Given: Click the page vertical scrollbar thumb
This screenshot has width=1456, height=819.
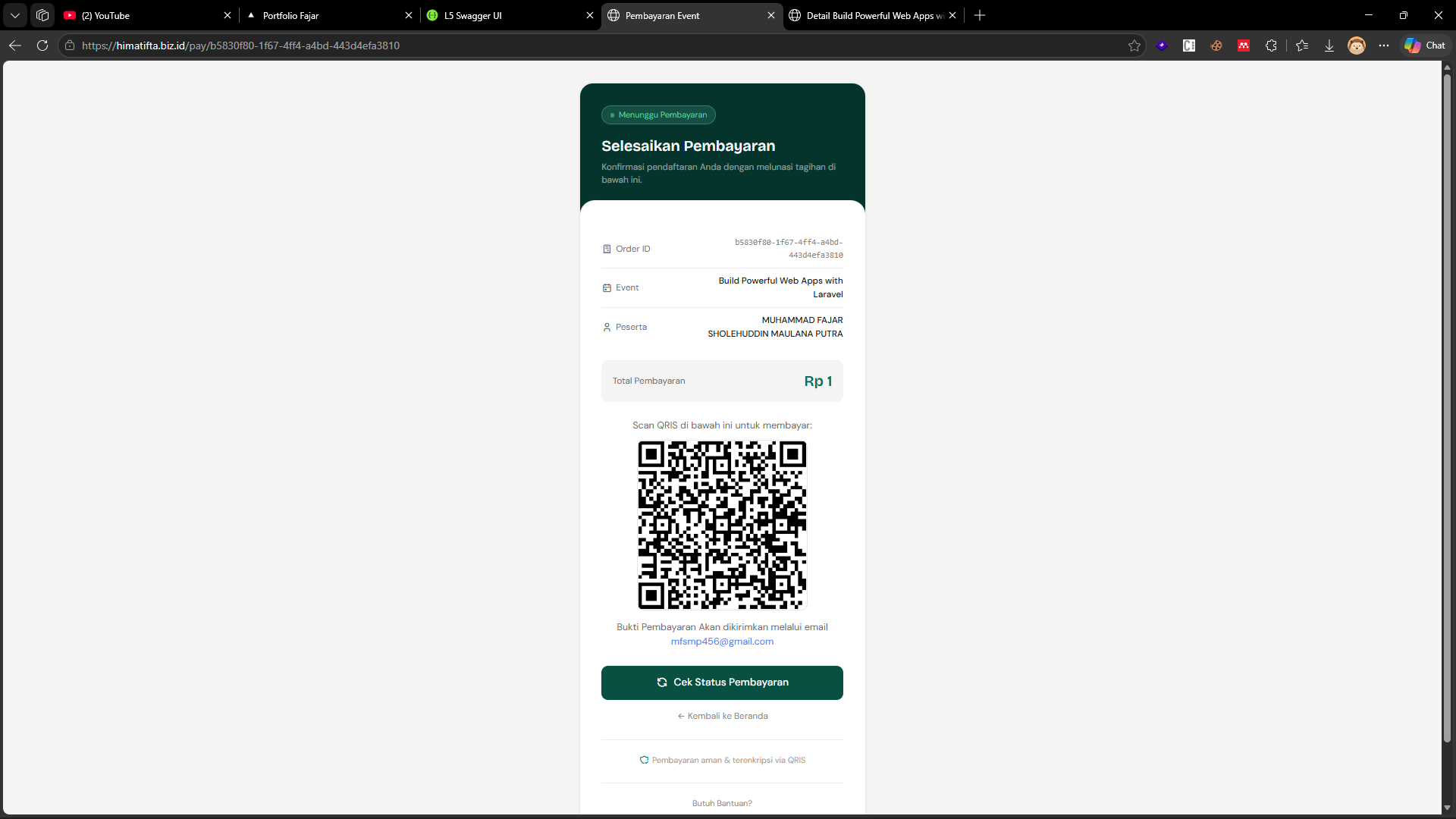Looking at the screenshot, I should (x=1447, y=408).
